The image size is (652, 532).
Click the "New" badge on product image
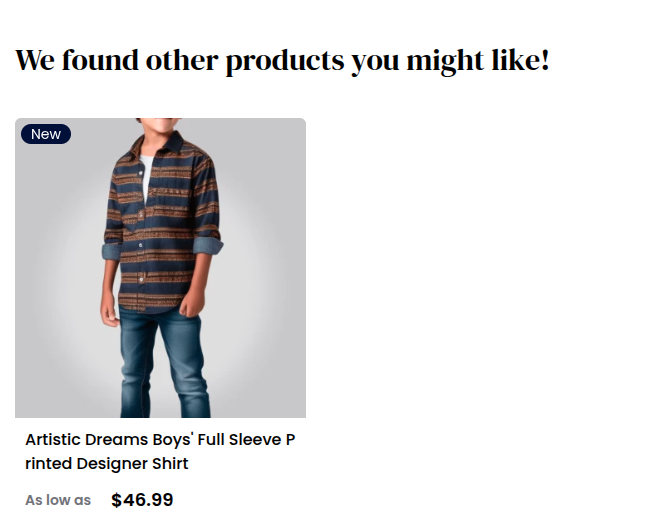click(x=46, y=134)
